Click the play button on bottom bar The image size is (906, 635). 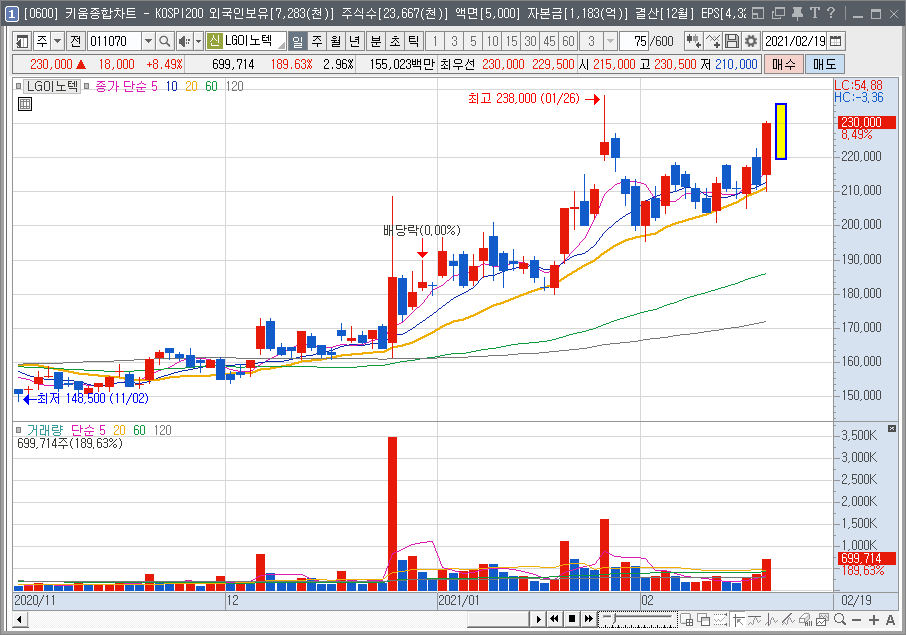pos(539,619)
